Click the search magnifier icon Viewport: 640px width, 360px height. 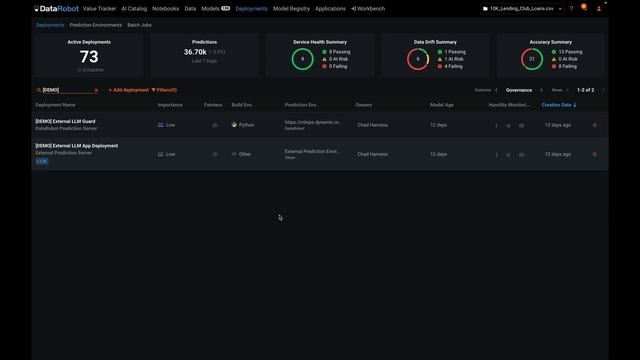(x=39, y=90)
